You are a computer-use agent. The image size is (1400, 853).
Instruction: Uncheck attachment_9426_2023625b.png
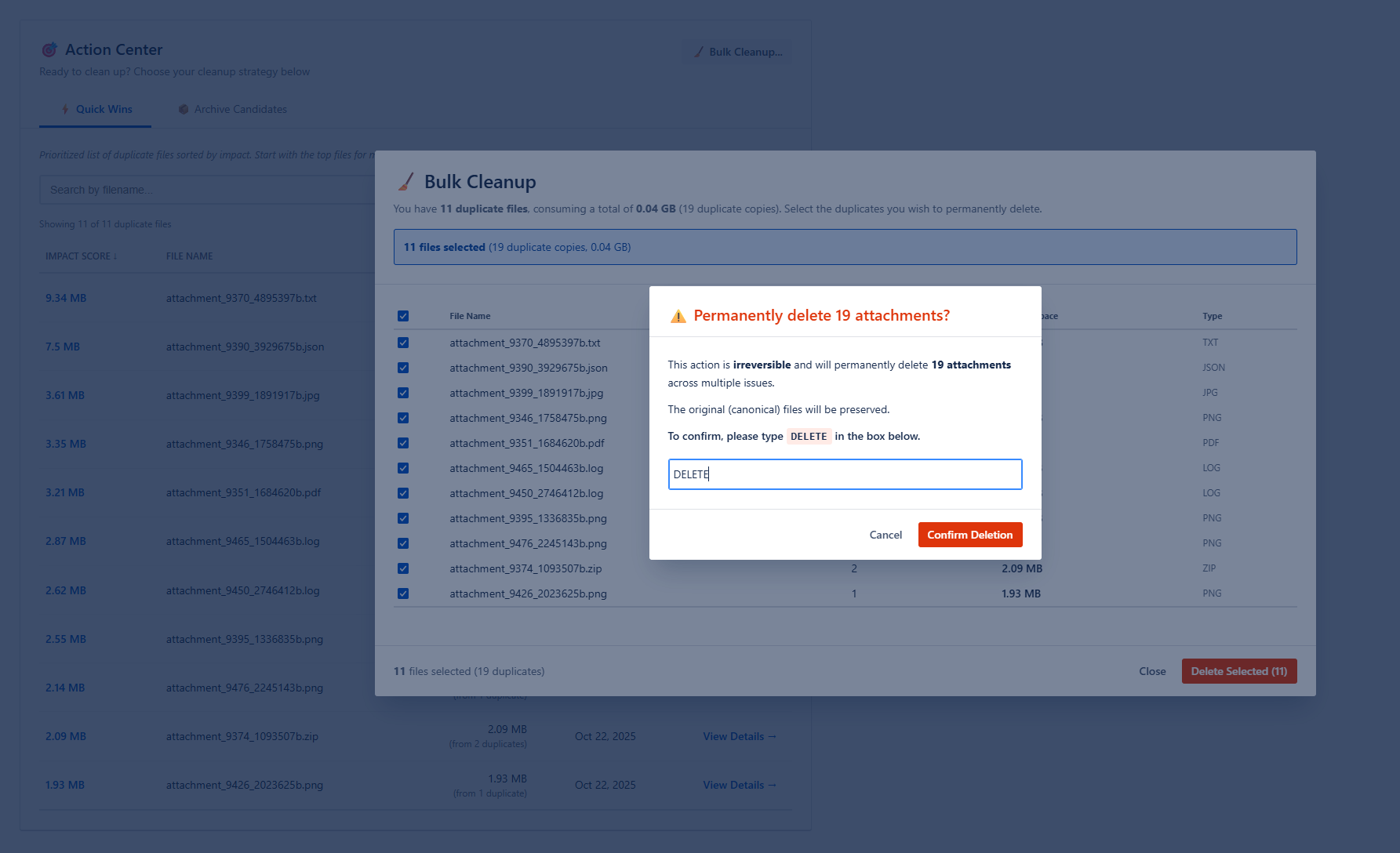point(403,593)
